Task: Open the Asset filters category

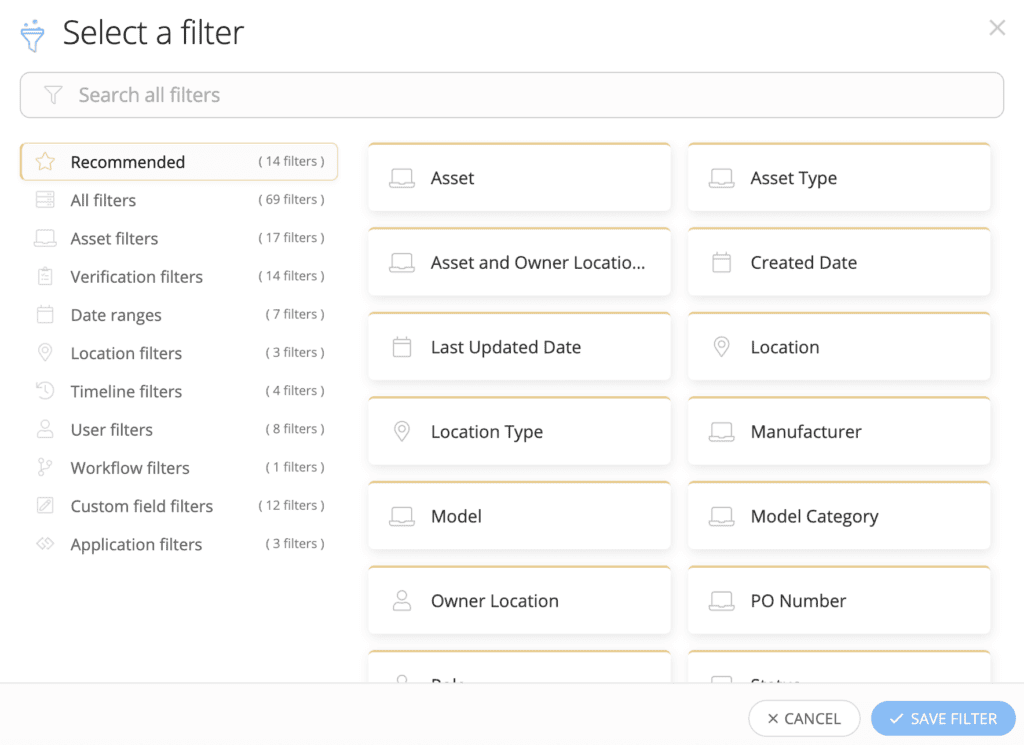Action: 179,238
